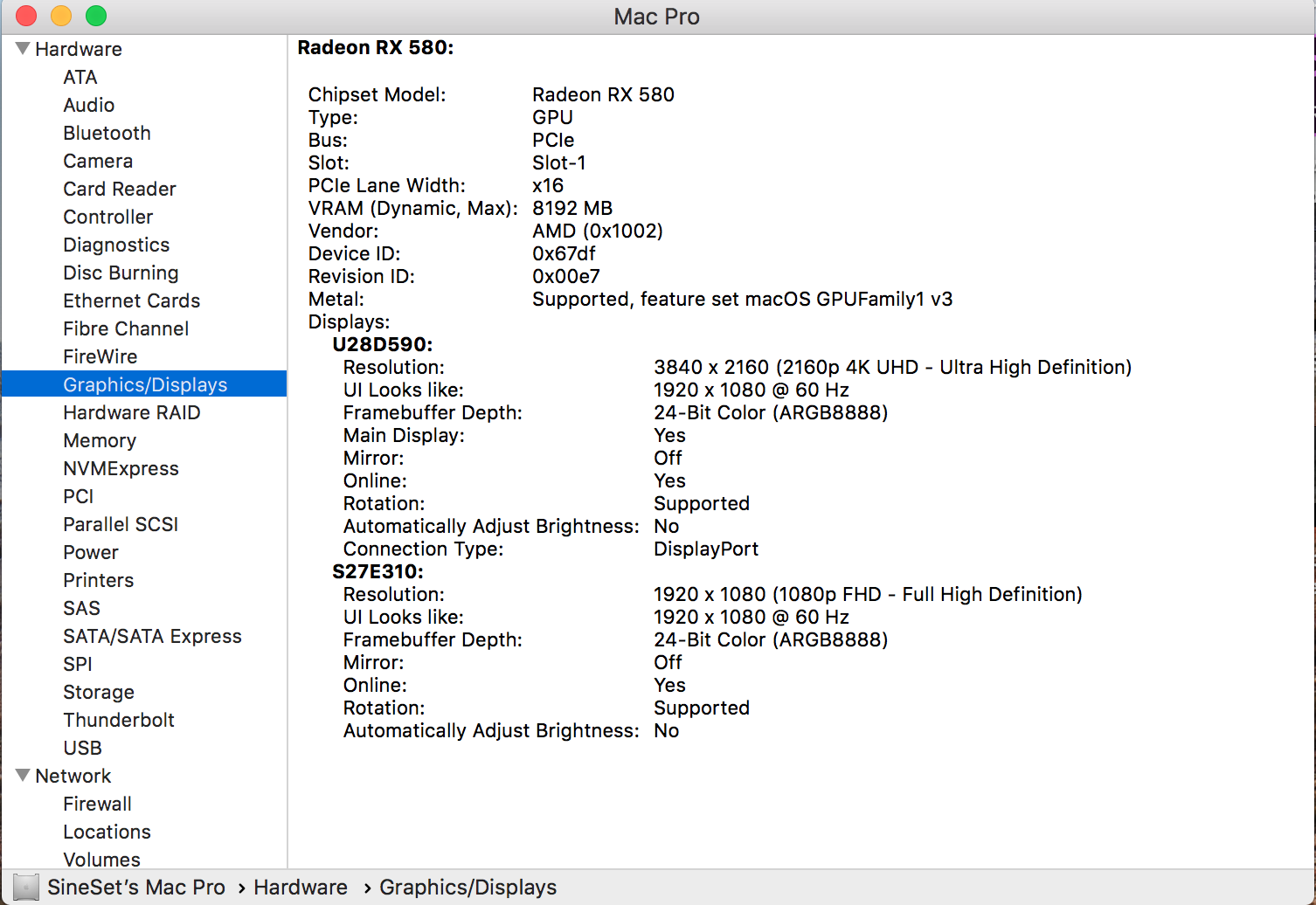1316x905 pixels.
Task: Click the Radeon RX 580 heading
Action: [x=376, y=47]
